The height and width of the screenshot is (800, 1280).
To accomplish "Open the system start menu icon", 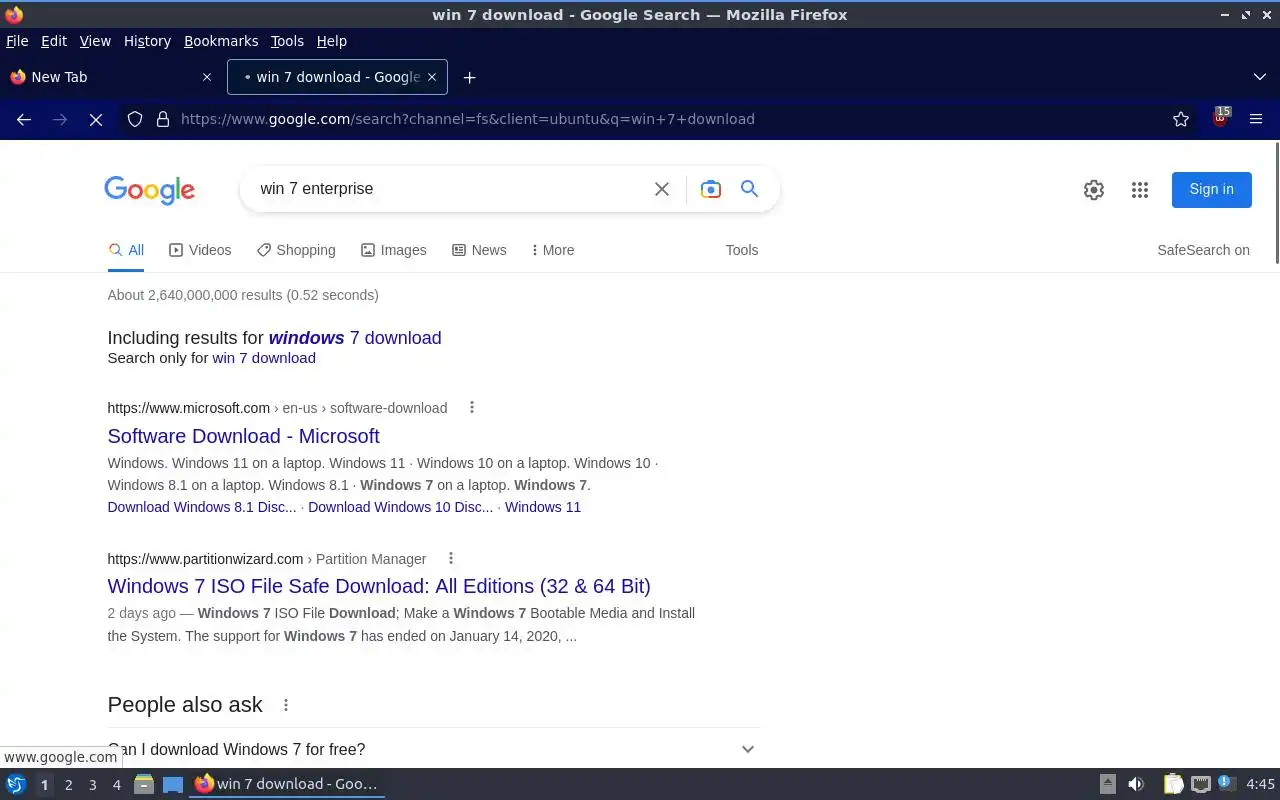I will pos(16,784).
